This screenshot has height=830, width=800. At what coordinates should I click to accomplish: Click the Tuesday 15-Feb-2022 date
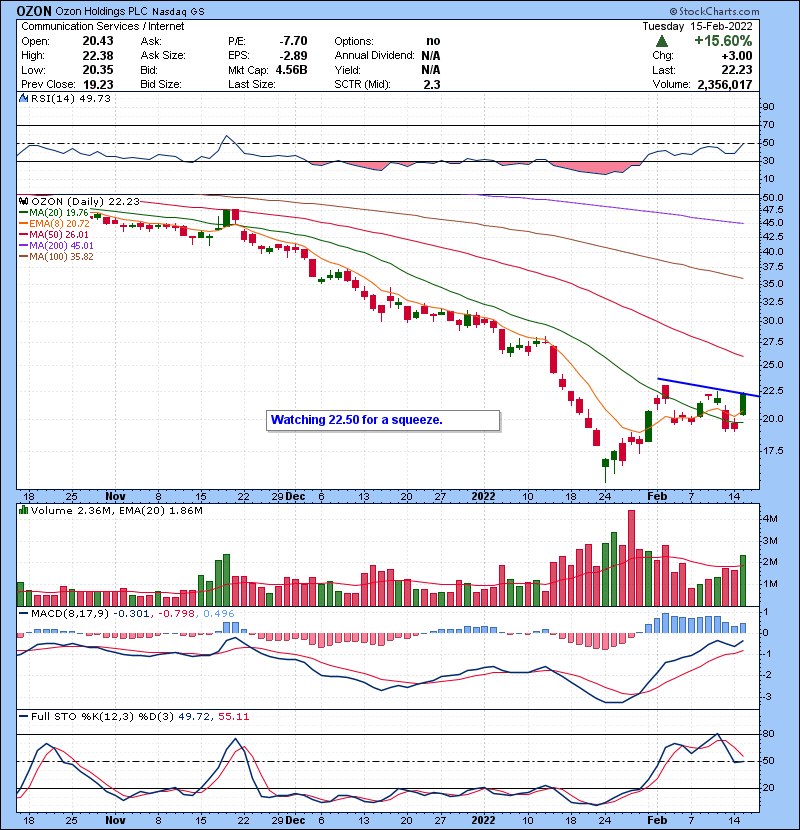coord(697,26)
